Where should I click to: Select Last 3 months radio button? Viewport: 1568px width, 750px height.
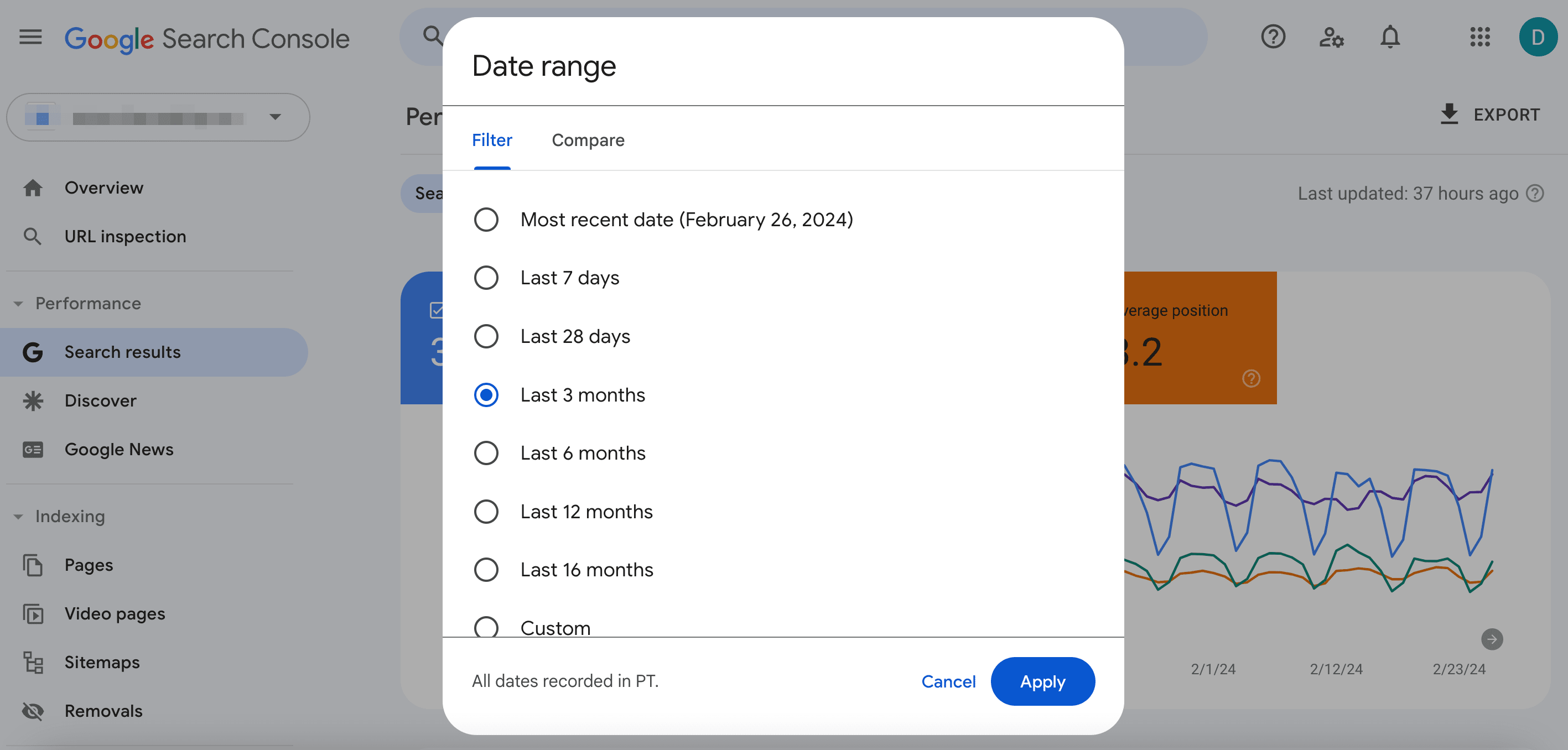pyautogui.click(x=487, y=394)
